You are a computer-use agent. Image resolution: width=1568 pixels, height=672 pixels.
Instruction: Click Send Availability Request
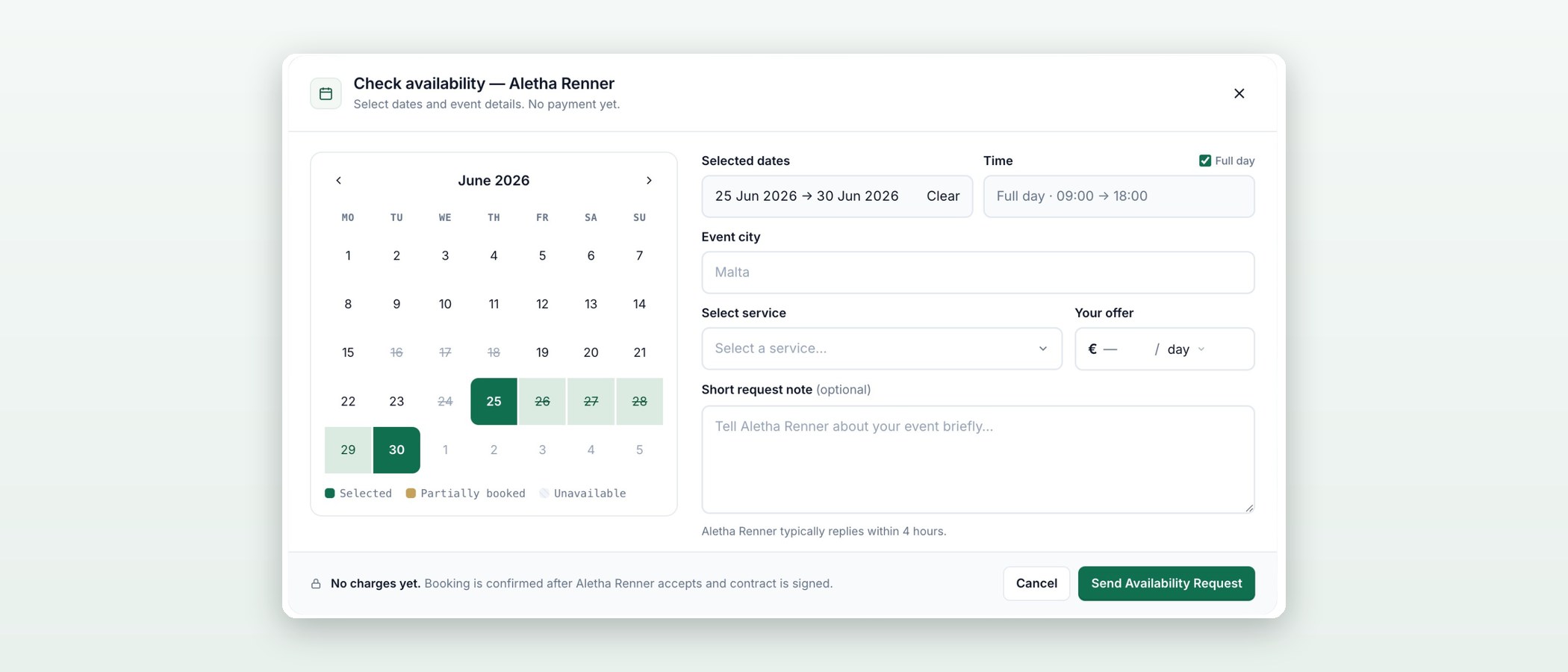point(1166,583)
